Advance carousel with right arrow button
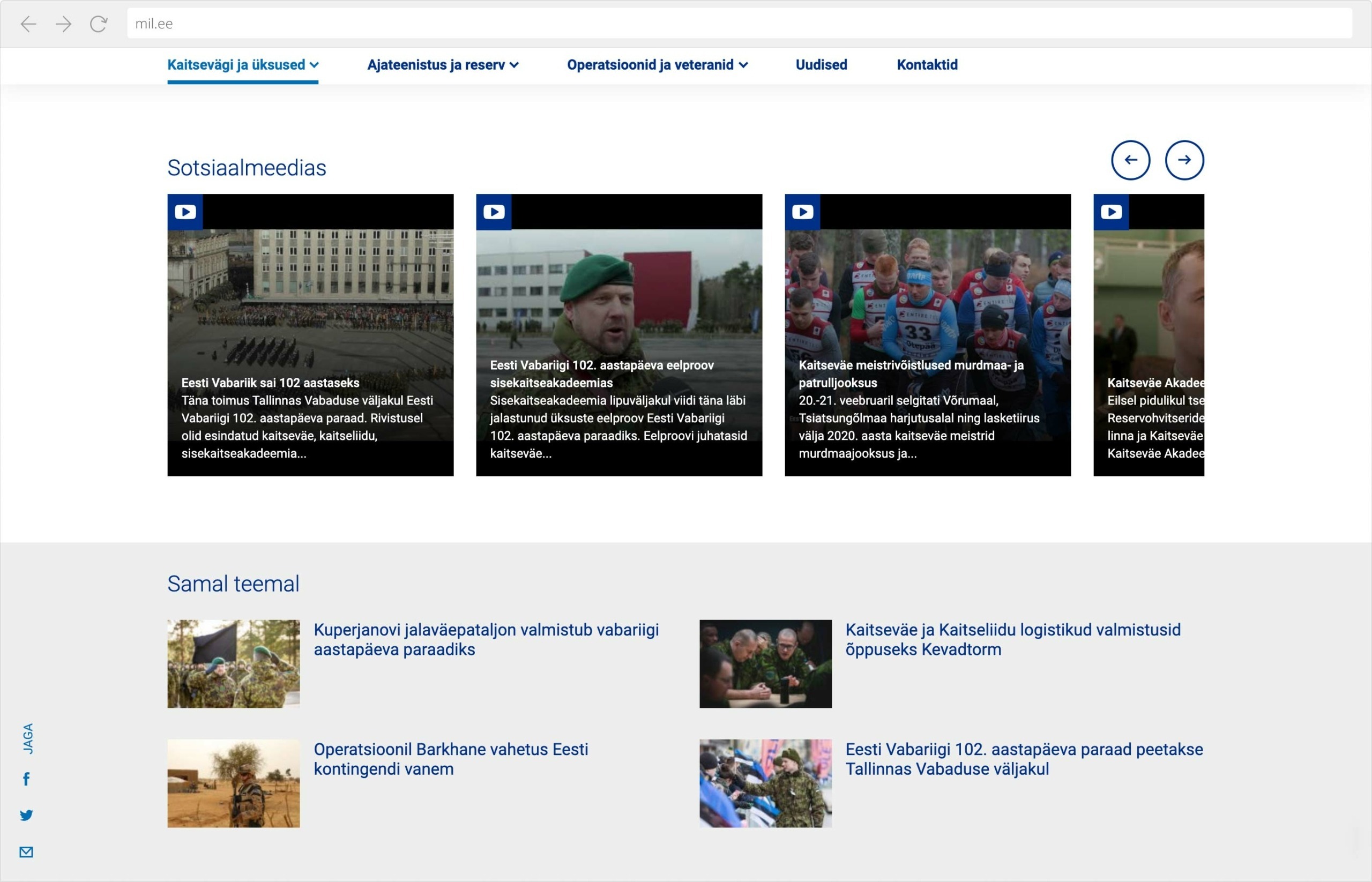Screen dimensions: 1372x882 (1184, 160)
